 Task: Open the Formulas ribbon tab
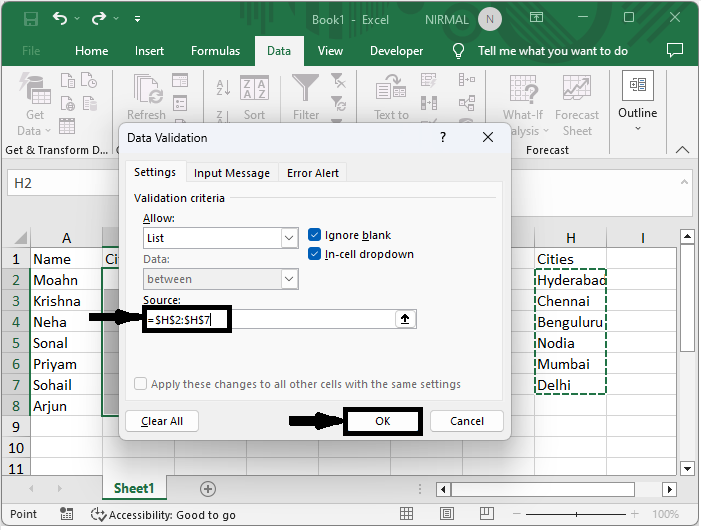pos(215,51)
